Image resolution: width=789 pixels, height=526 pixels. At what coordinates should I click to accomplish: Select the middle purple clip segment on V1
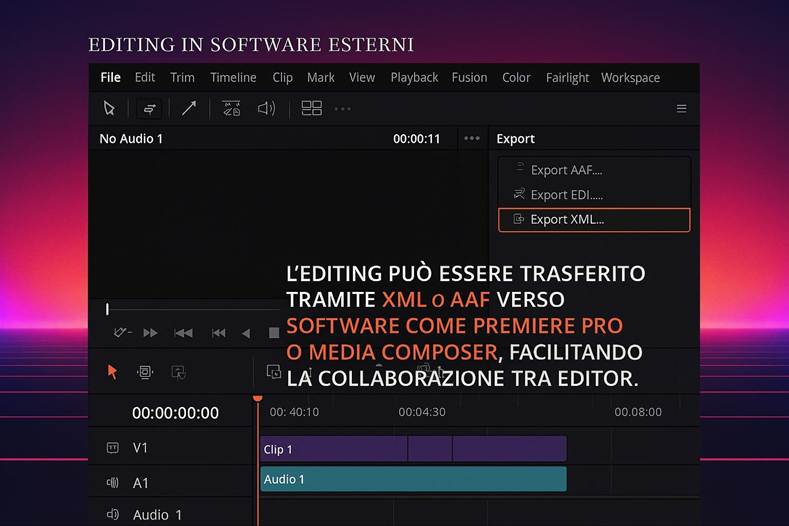(x=430, y=449)
